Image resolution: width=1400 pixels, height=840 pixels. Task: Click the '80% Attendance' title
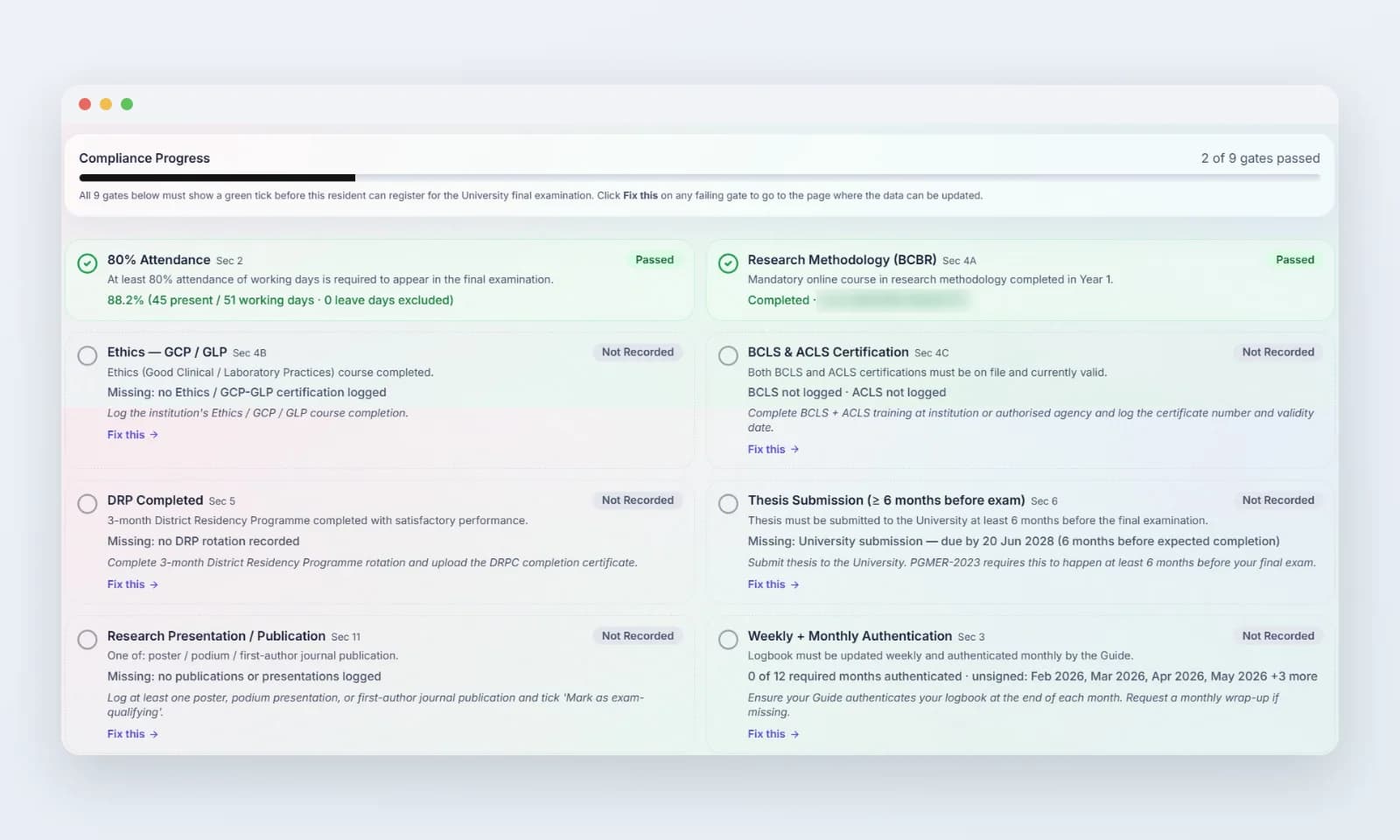(158, 260)
